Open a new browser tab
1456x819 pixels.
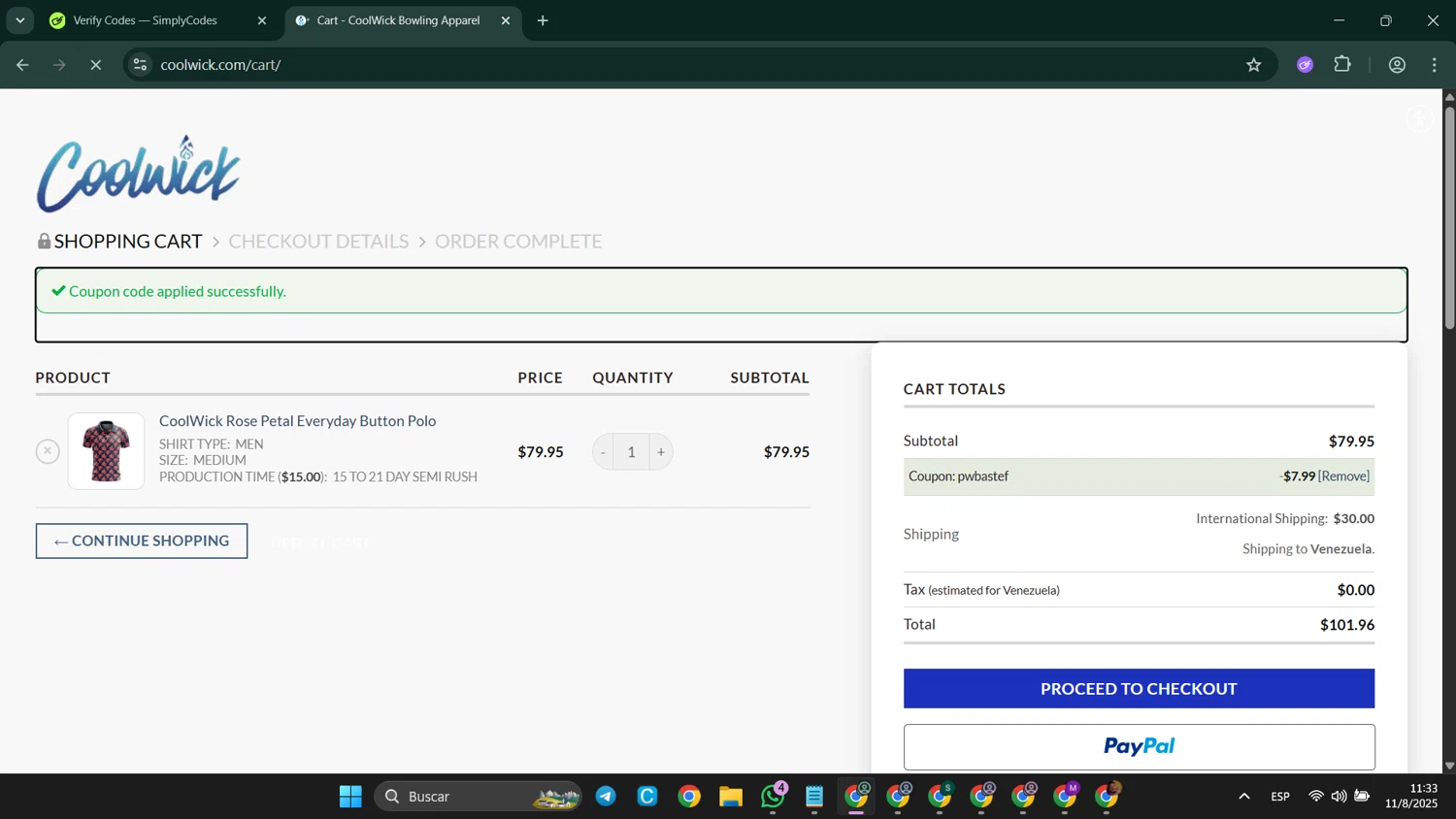(x=543, y=20)
